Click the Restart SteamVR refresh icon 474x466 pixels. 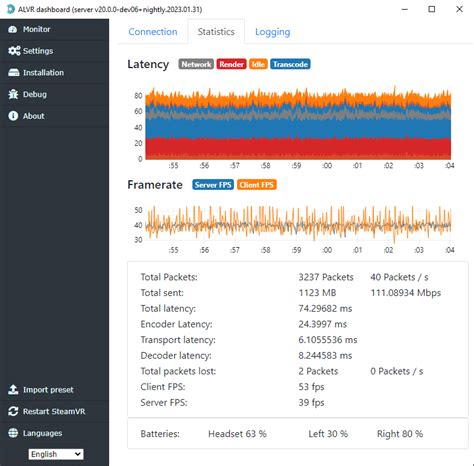[13, 411]
